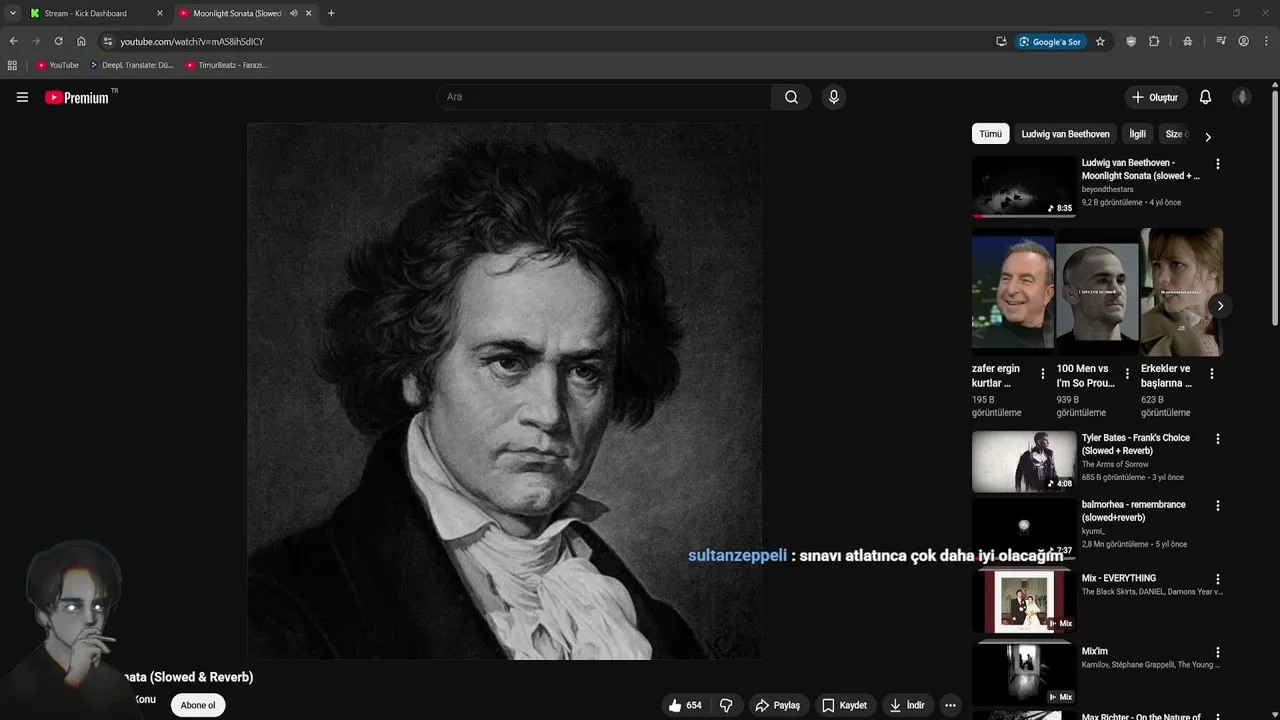Reload the current page
The width and height of the screenshot is (1280, 720).
click(x=58, y=41)
